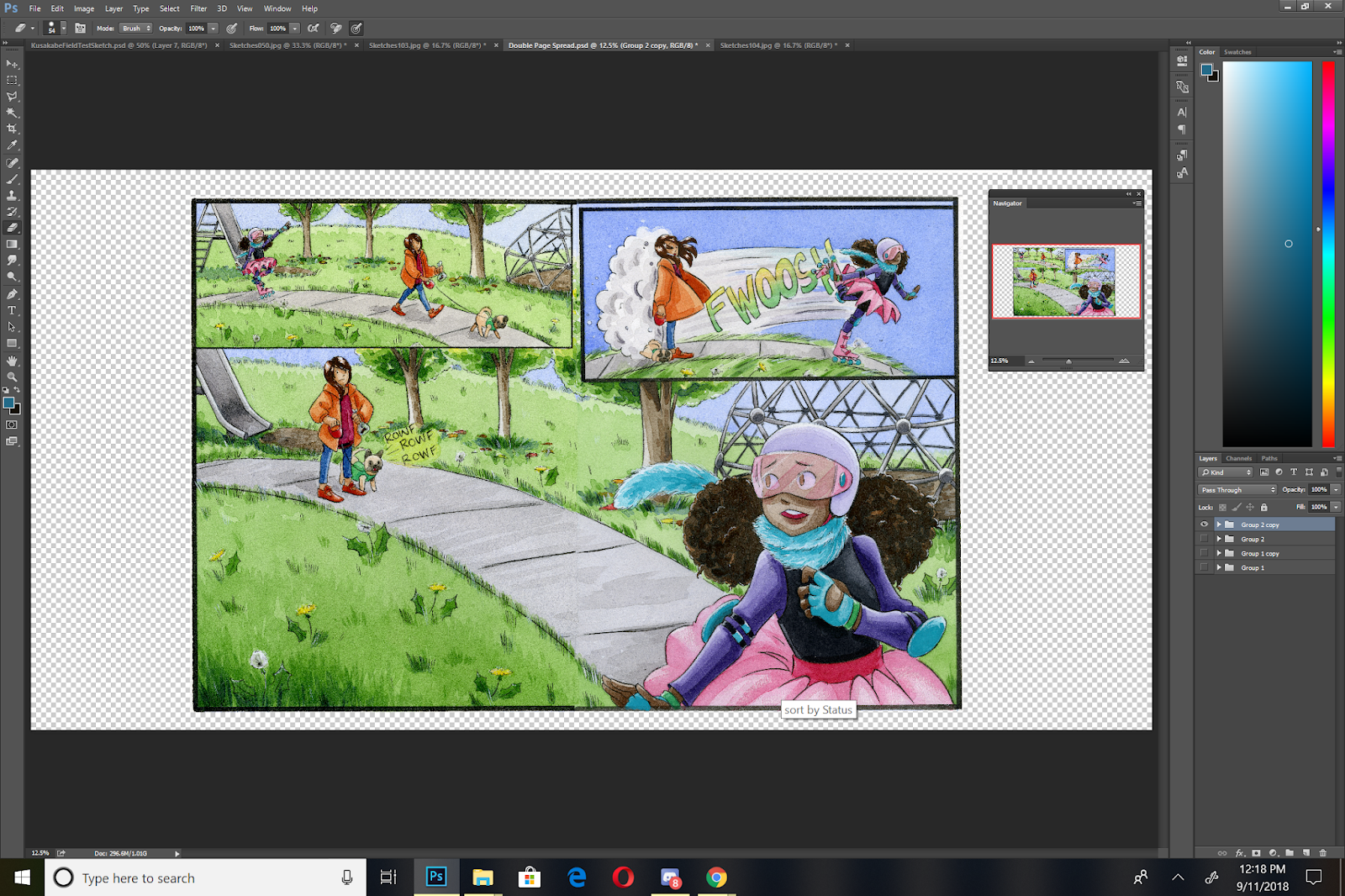Delete layer using the trash icon
The height and width of the screenshot is (896, 1345).
tap(1323, 853)
